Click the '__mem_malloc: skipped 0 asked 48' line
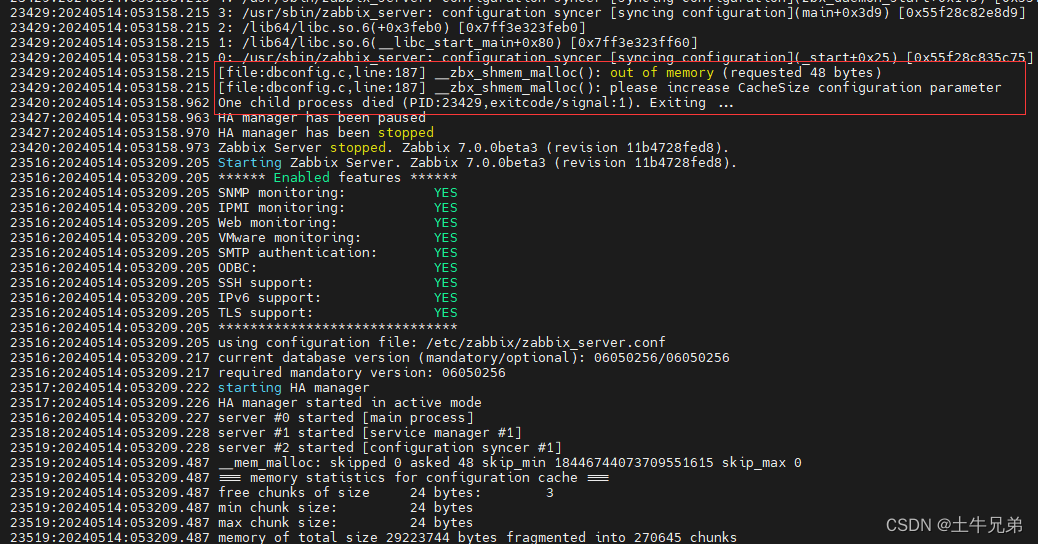Image resolution: width=1038 pixels, height=544 pixels. pyautogui.click(x=510, y=463)
